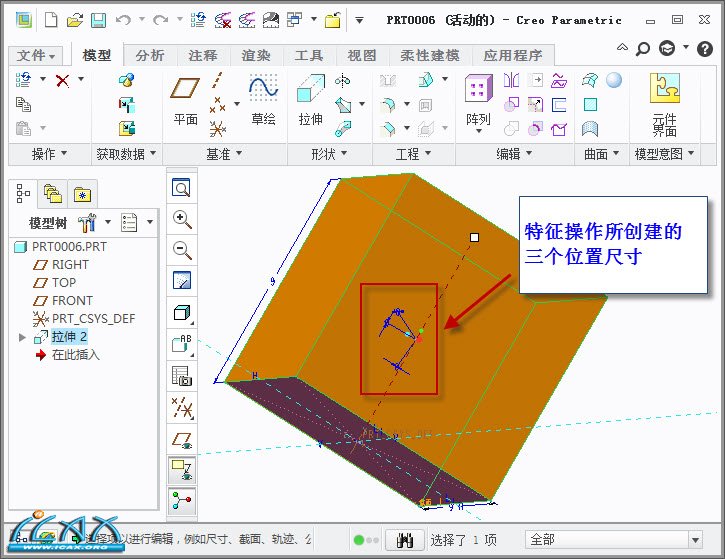Click the Regenerate icon in quick access toolbar
Image resolution: width=725 pixels, height=559 pixels.
198,20
